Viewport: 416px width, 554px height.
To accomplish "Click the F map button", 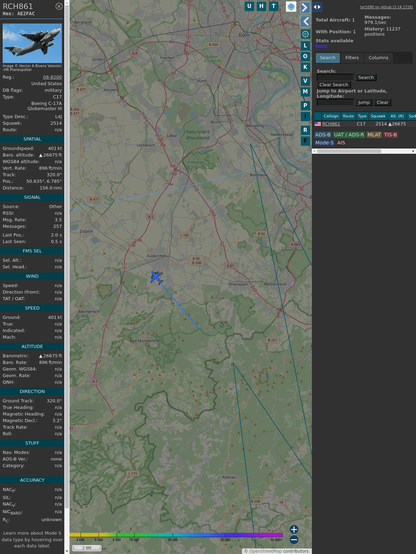I will point(305,141).
